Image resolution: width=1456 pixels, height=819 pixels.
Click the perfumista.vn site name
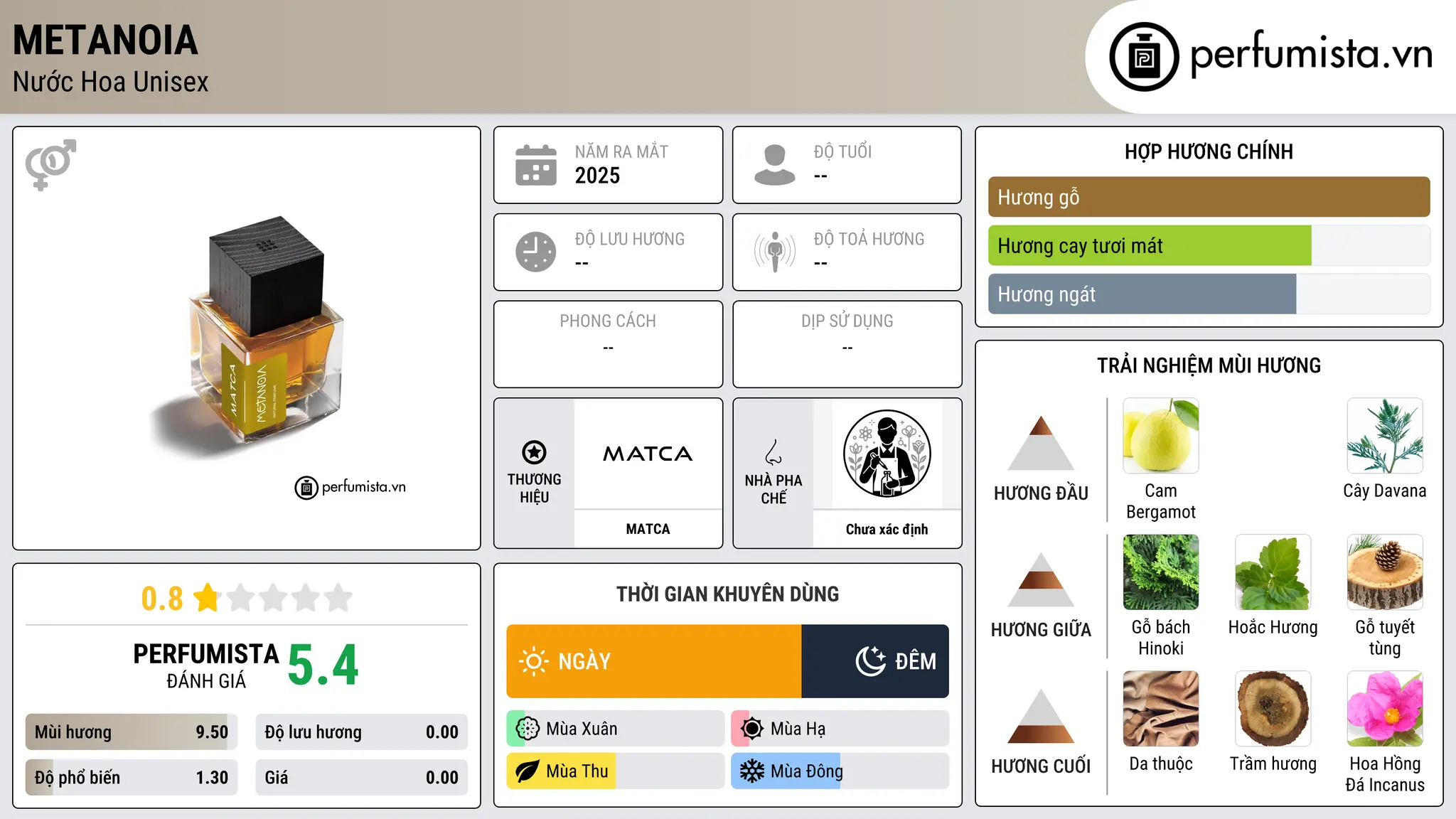click(x=1311, y=53)
